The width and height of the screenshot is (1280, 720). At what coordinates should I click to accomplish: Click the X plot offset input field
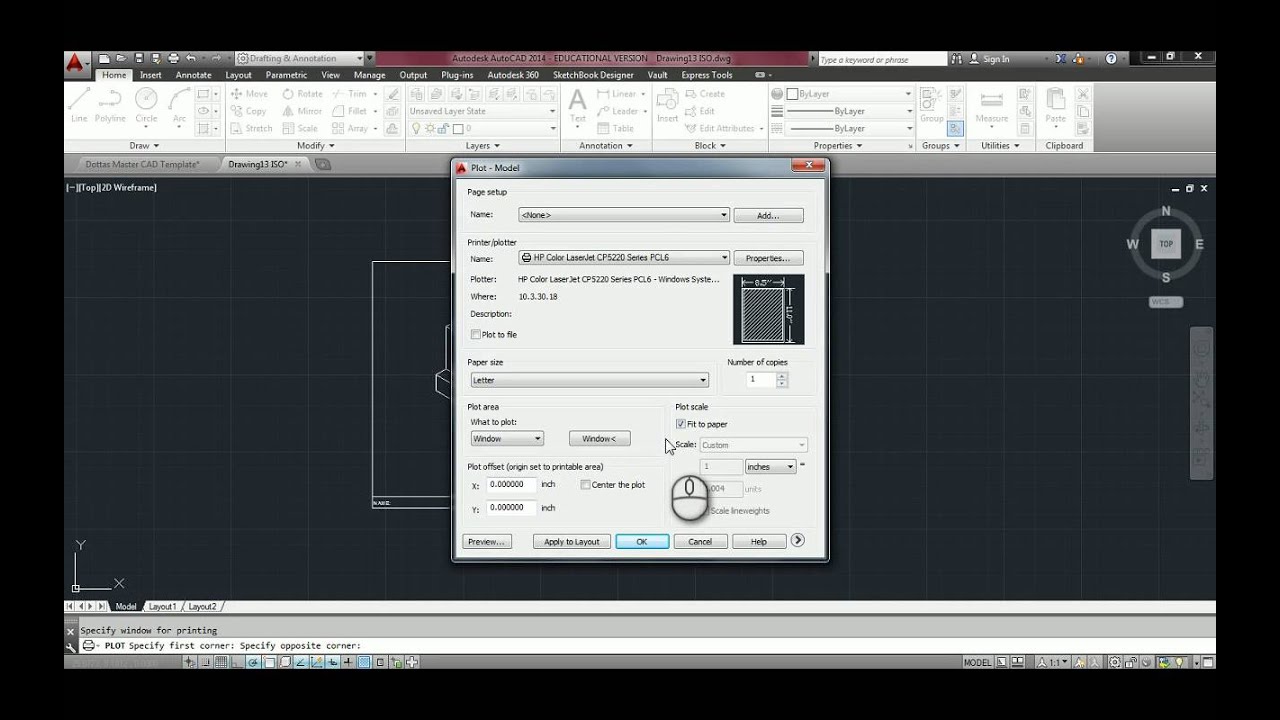[x=511, y=484]
